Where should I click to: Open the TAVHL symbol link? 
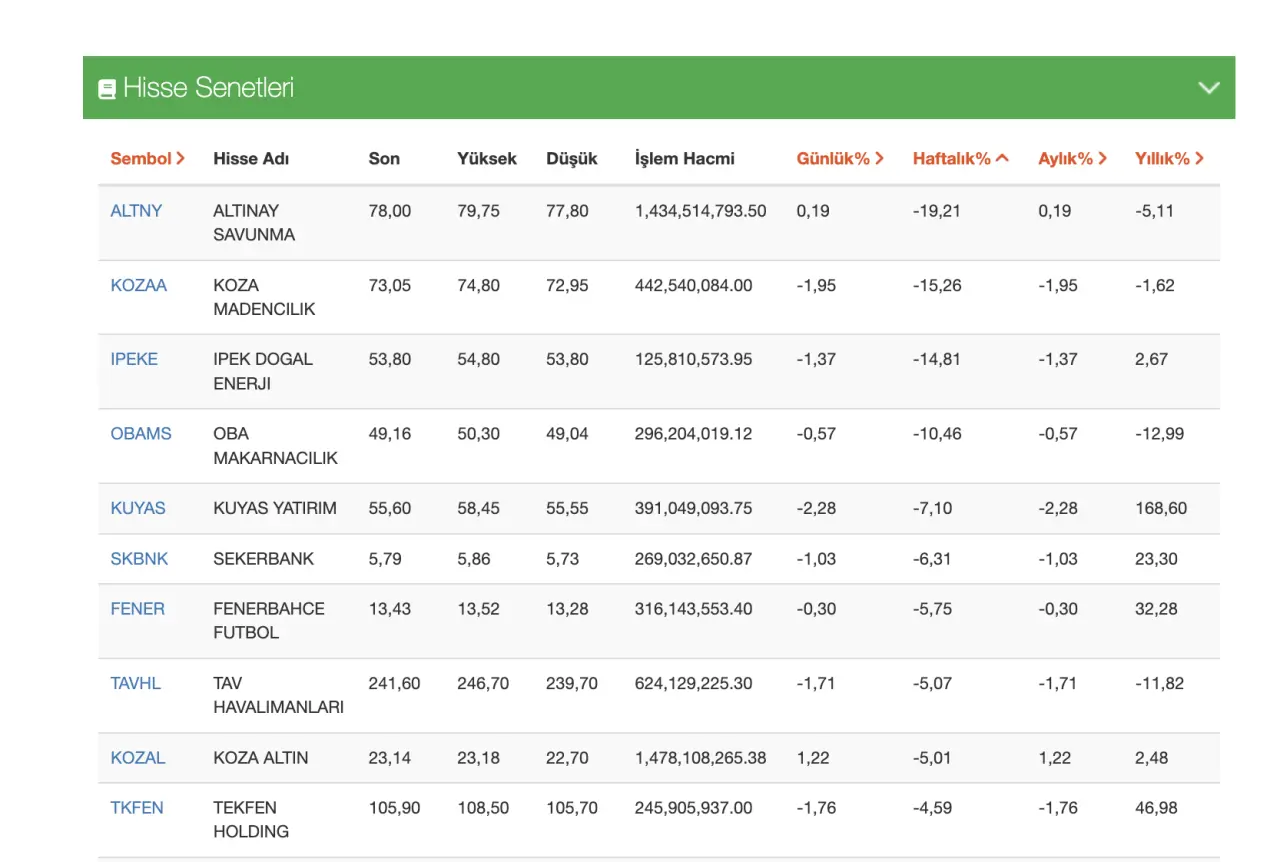136,684
